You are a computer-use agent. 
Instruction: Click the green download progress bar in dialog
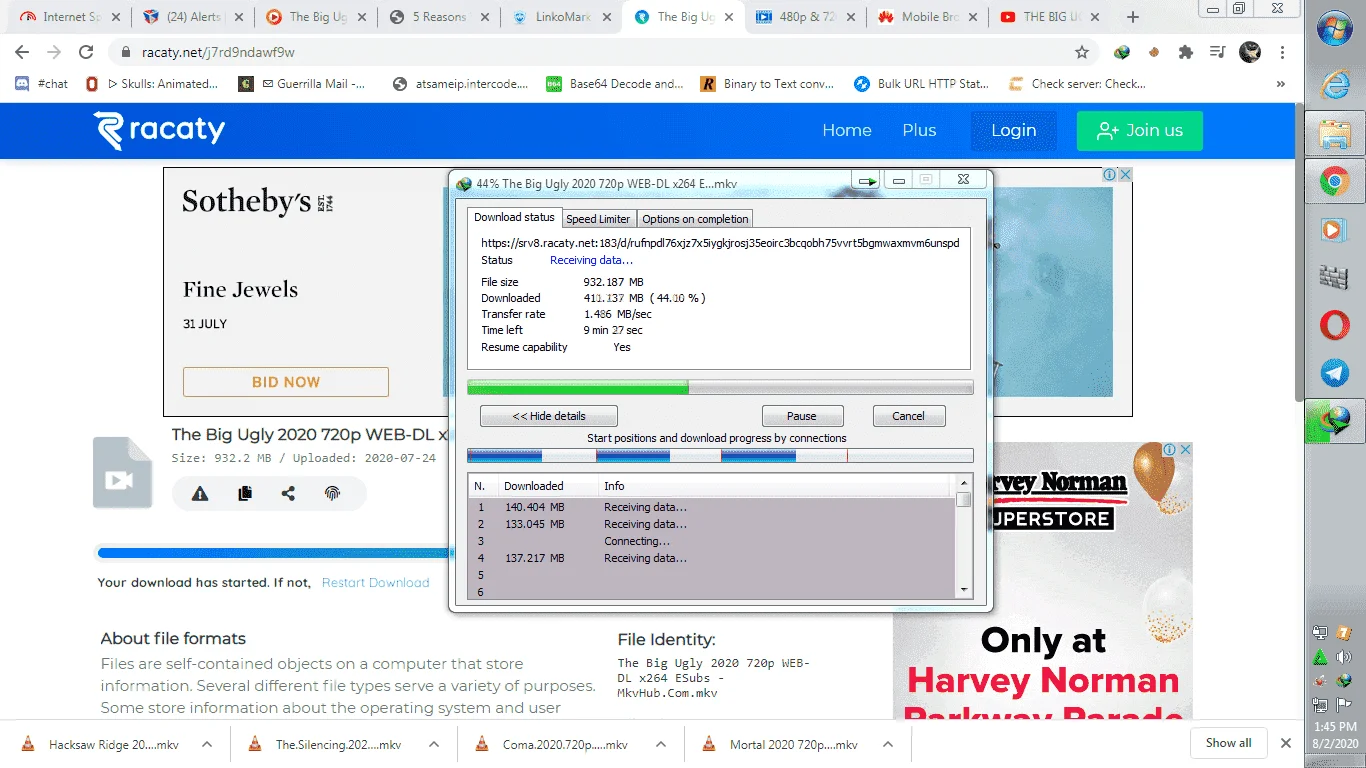point(720,387)
